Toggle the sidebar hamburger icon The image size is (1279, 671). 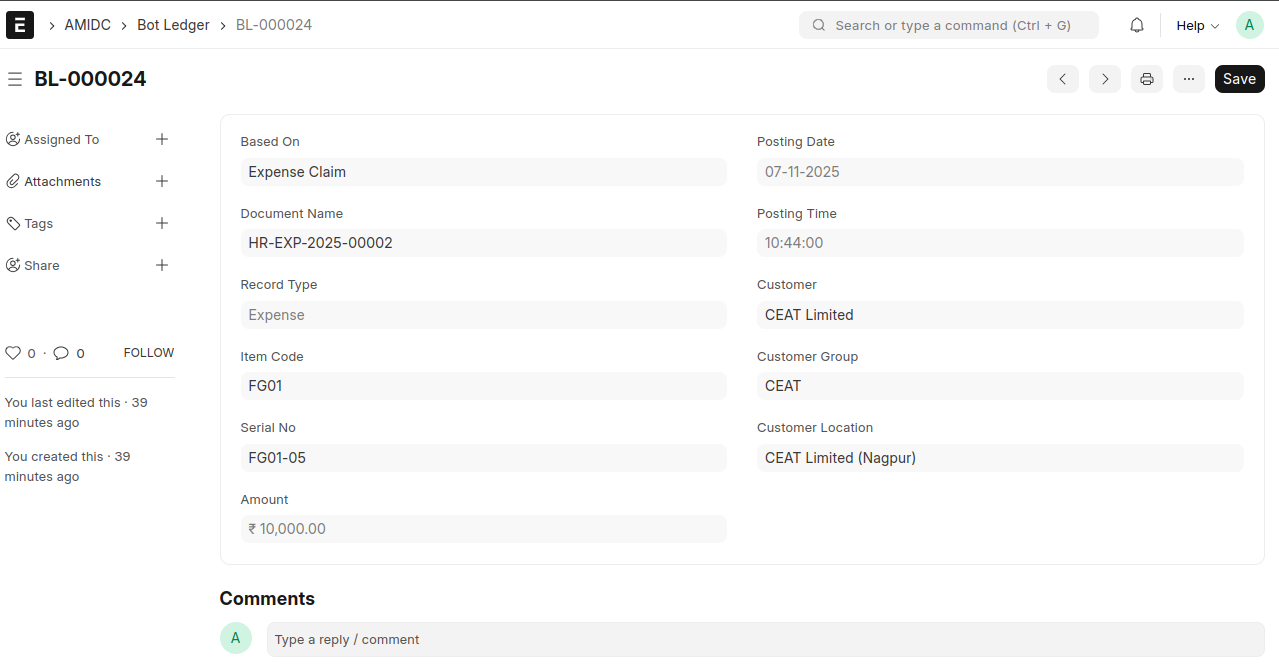coord(15,79)
